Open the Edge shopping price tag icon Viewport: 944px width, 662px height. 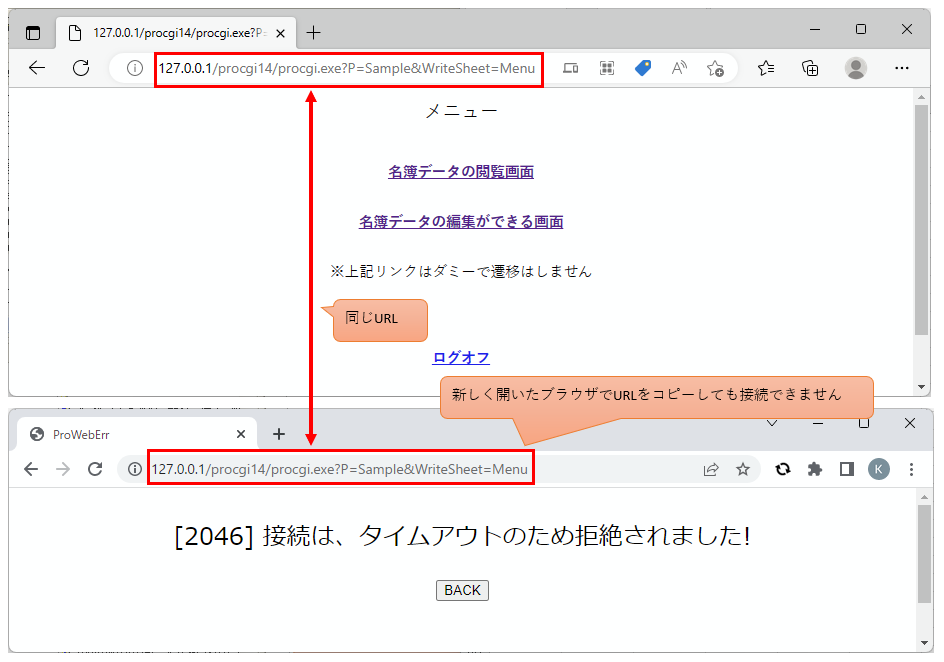pos(643,68)
